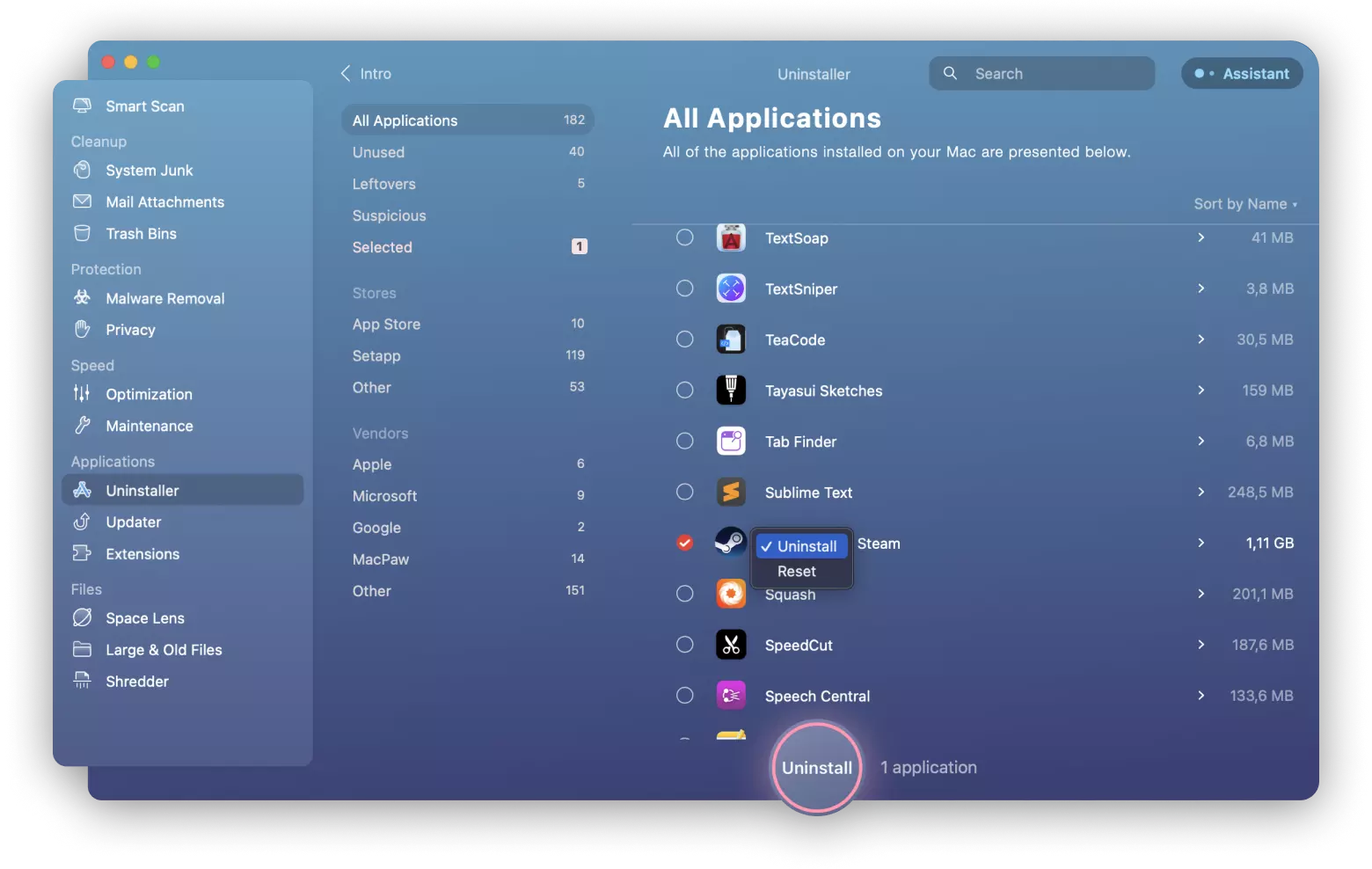Click the Malware Removal biohazard icon
The width and height of the screenshot is (1372, 869).
point(82,298)
